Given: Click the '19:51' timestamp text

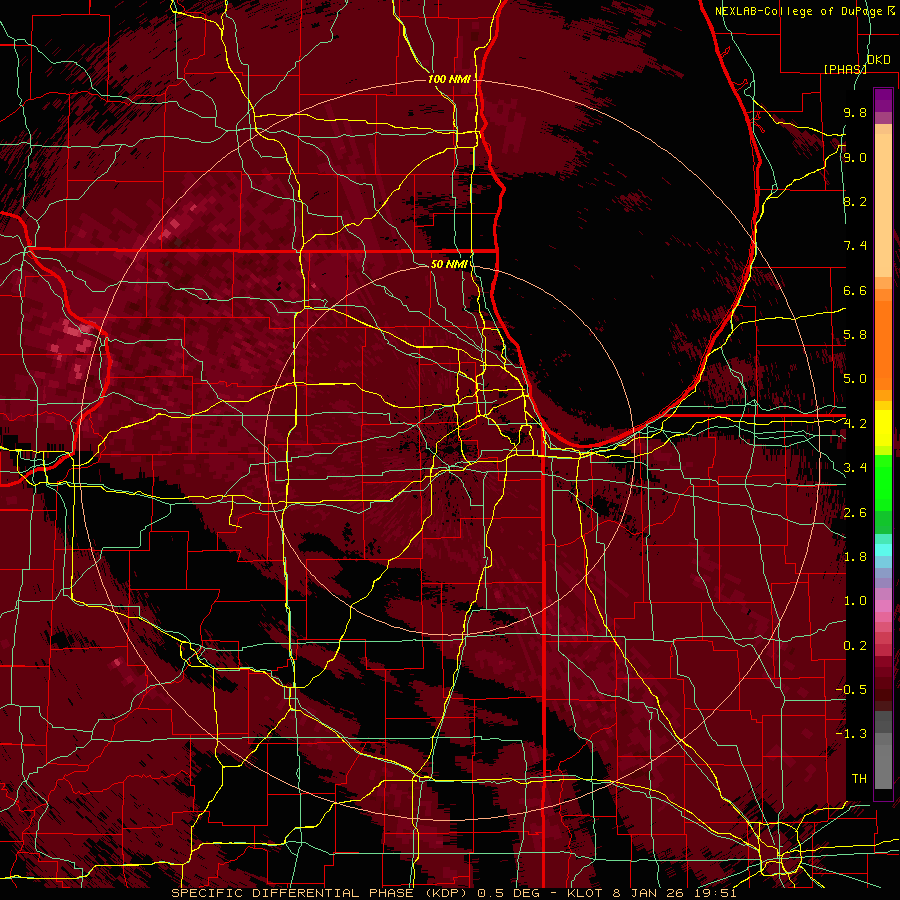Looking at the screenshot, I should (716, 893).
